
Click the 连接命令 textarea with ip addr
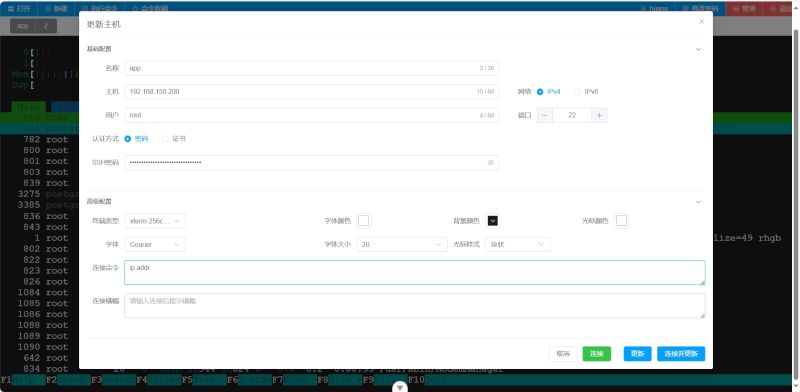point(415,273)
